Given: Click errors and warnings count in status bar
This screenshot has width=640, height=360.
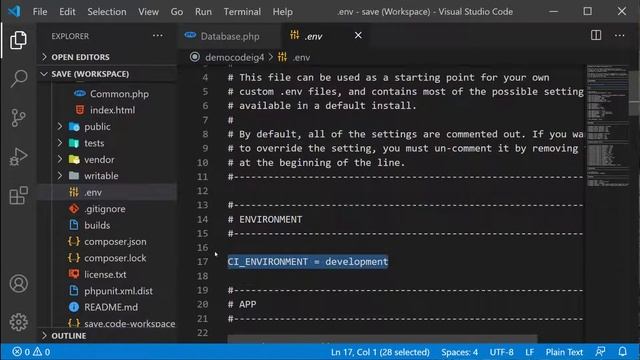Looking at the screenshot, I should 31,352.
